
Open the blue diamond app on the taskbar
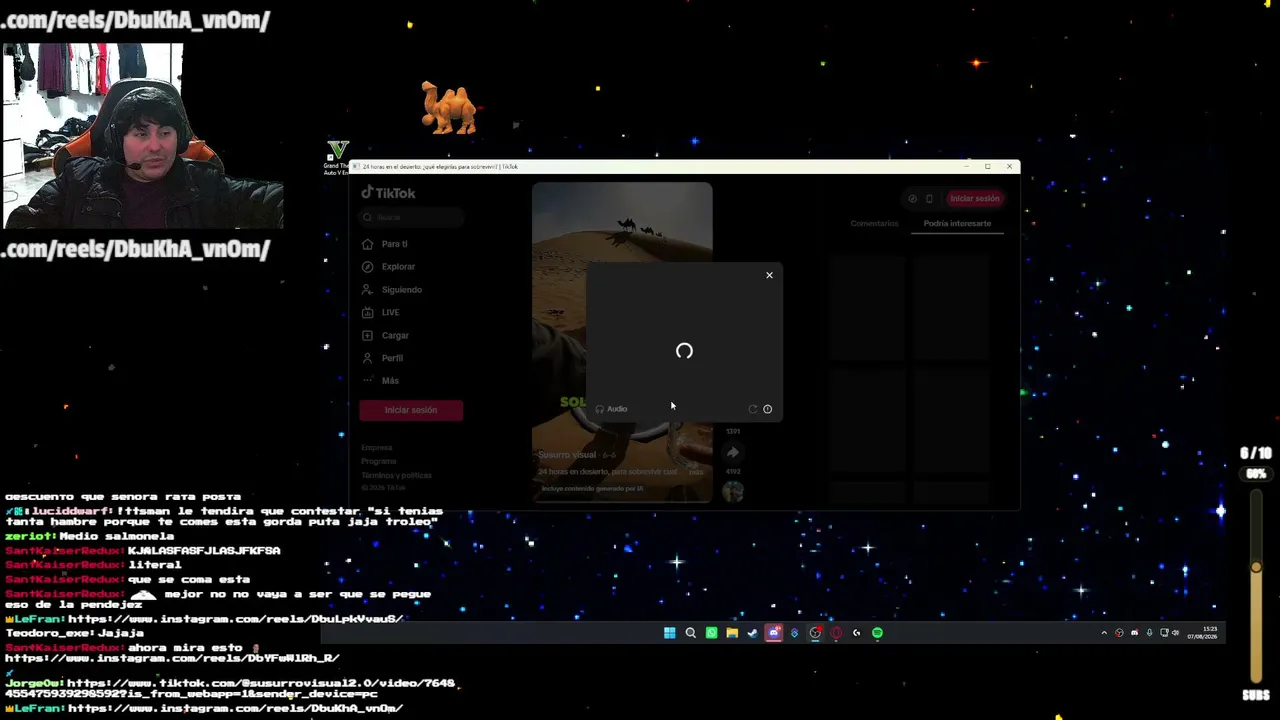click(794, 633)
